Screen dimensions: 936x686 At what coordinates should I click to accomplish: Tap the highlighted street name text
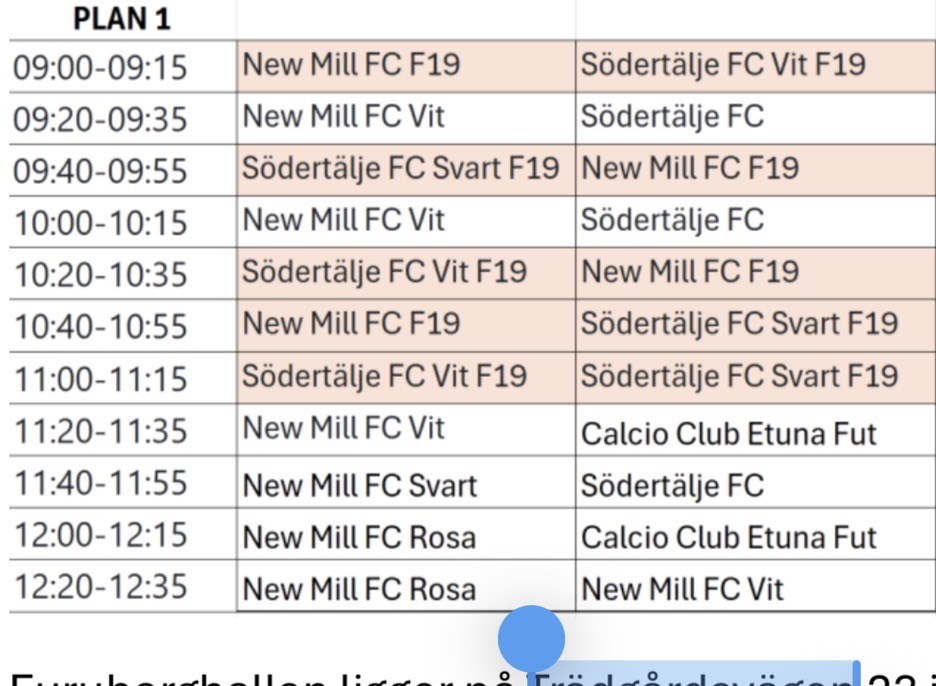coord(692,676)
